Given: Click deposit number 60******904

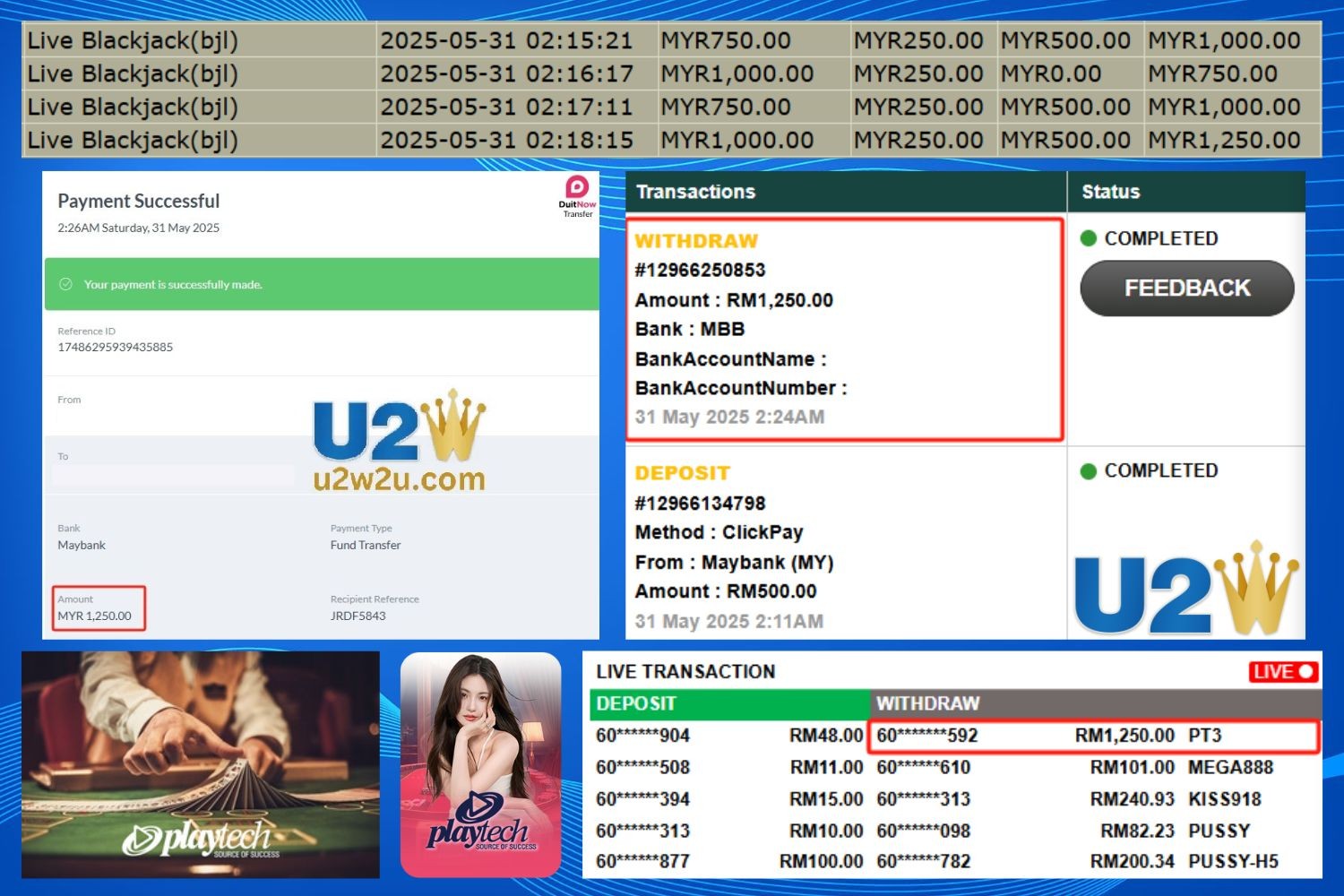Looking at the screenshot, I should click(642, 736).
